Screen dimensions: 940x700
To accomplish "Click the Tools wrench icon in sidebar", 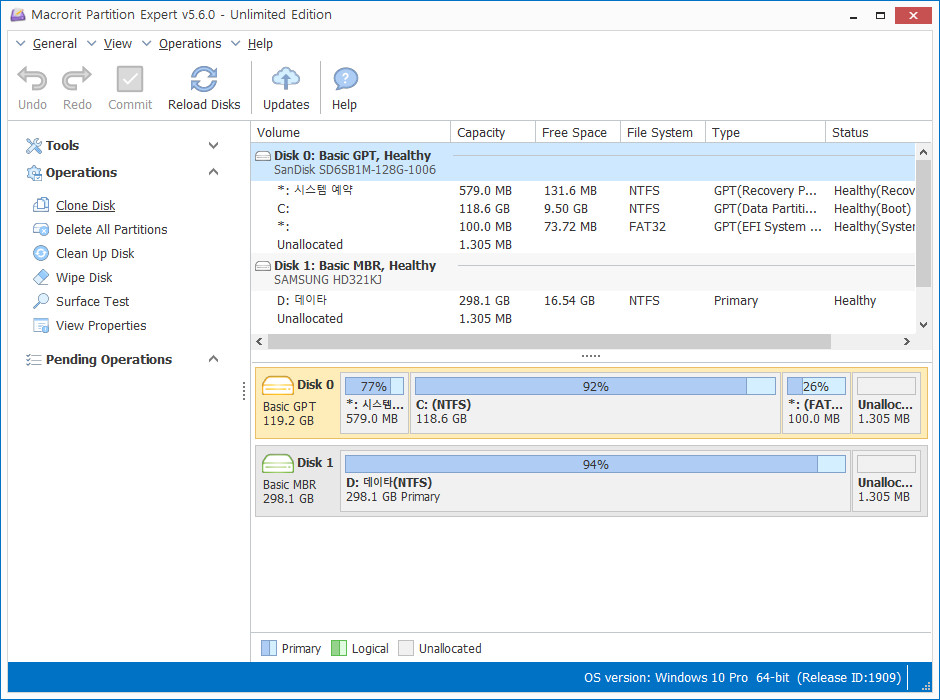I will 34,146.
